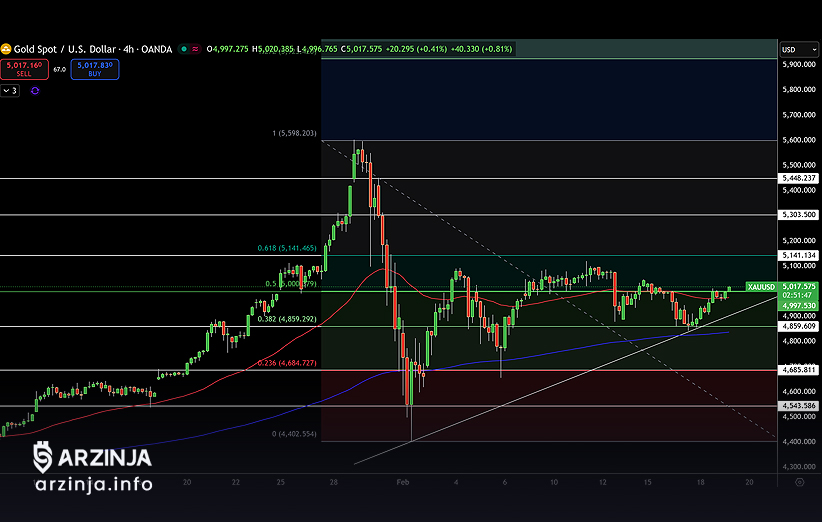Select the 5,303.500 price axis label

tap(798, 215)
